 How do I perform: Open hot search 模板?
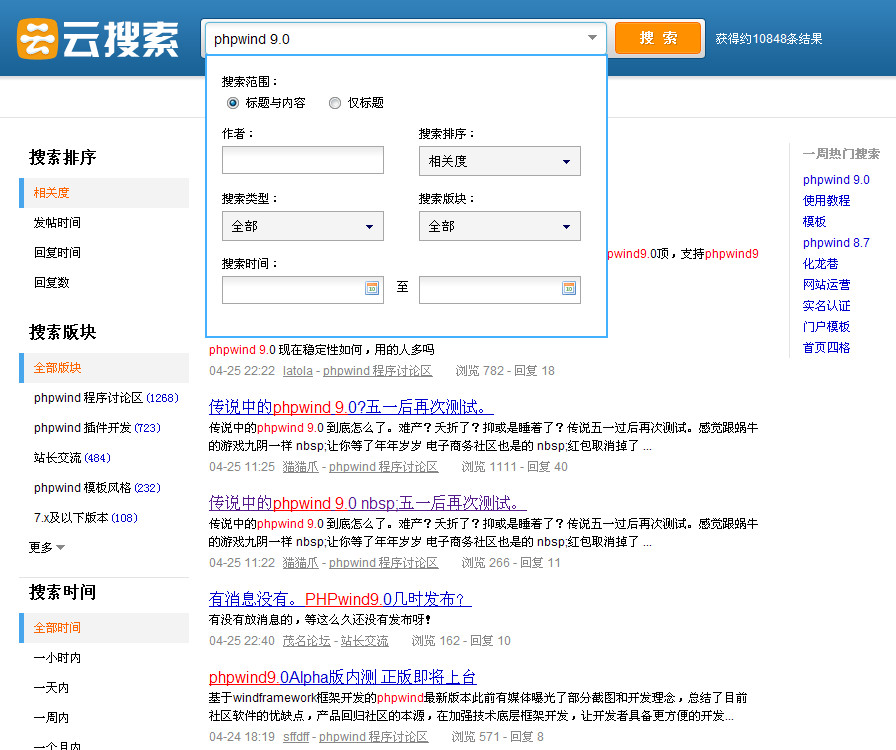coord(814,221)
